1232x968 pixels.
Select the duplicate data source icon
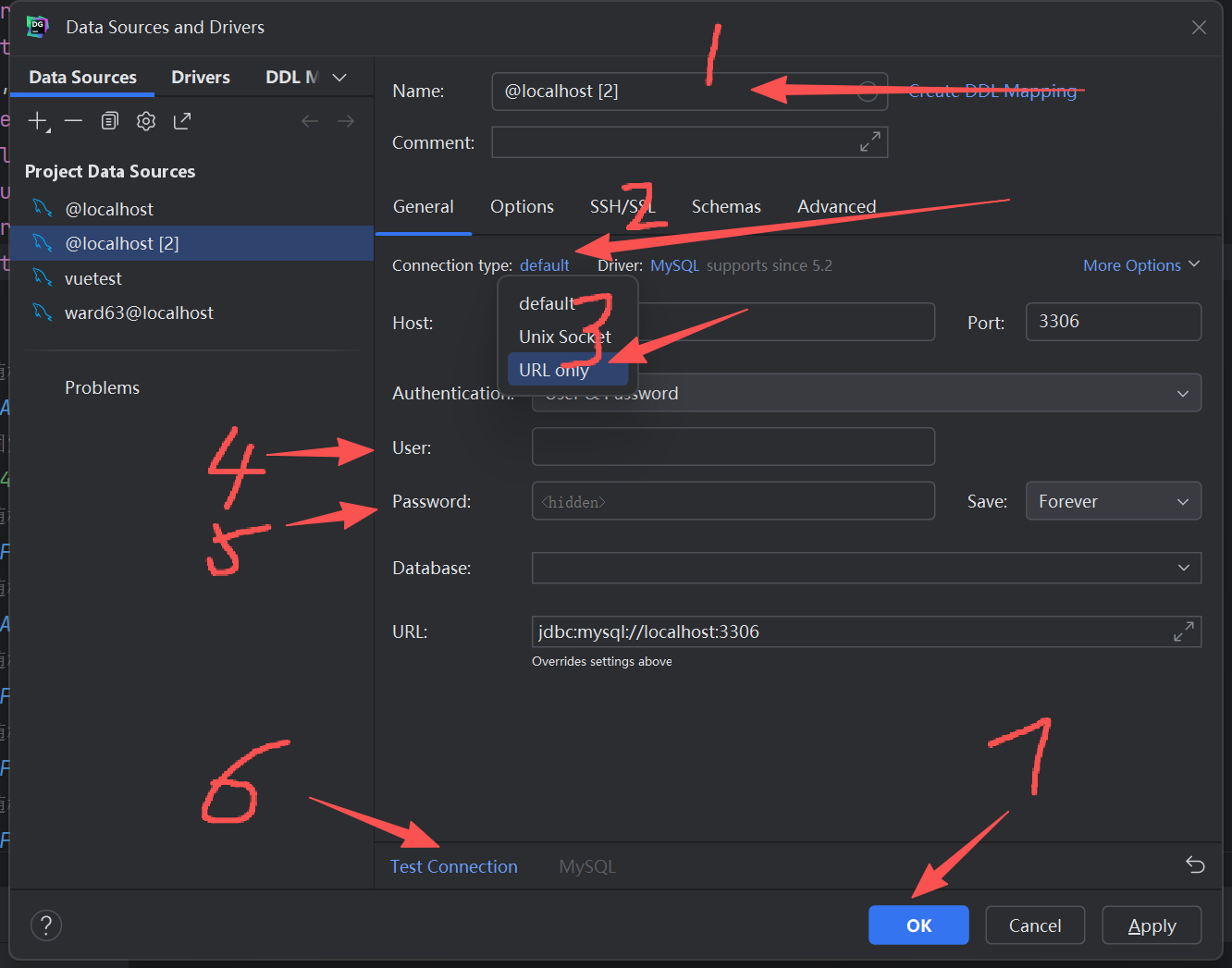[x=109, y=120]
